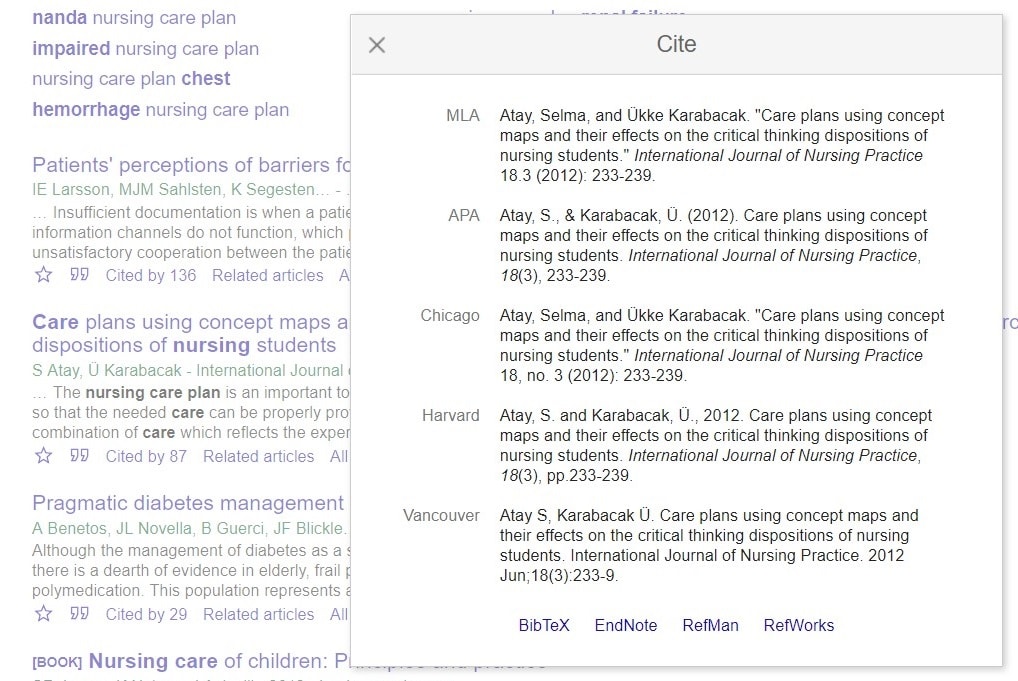The width and height of the screenshot is (1018, 681).
Task: View Related articles for the diabetes management paper
Action: (x=258, y=614)
